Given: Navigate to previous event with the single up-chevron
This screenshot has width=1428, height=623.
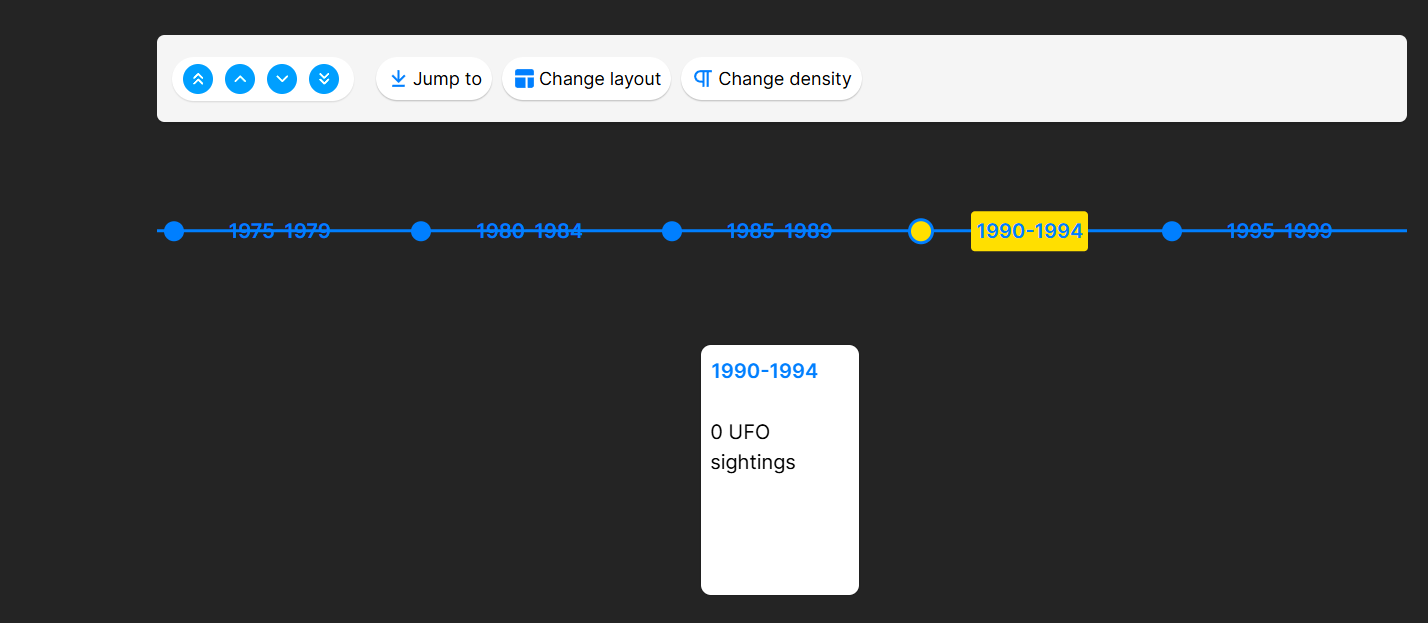Looking at the screenshot, I should 240,79.
